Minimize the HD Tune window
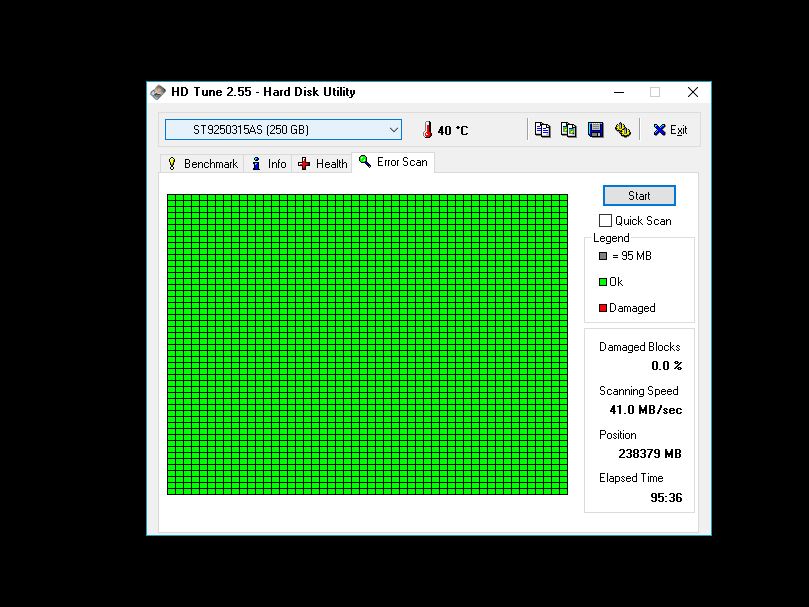Screen dimensions: 809x607 tap(619, 92)
